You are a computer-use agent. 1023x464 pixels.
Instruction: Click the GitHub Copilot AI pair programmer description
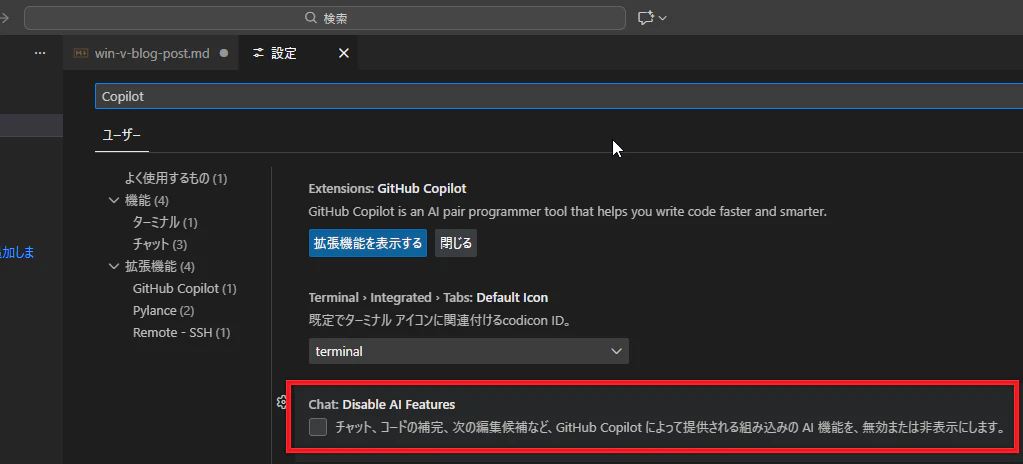pos(568,212)
